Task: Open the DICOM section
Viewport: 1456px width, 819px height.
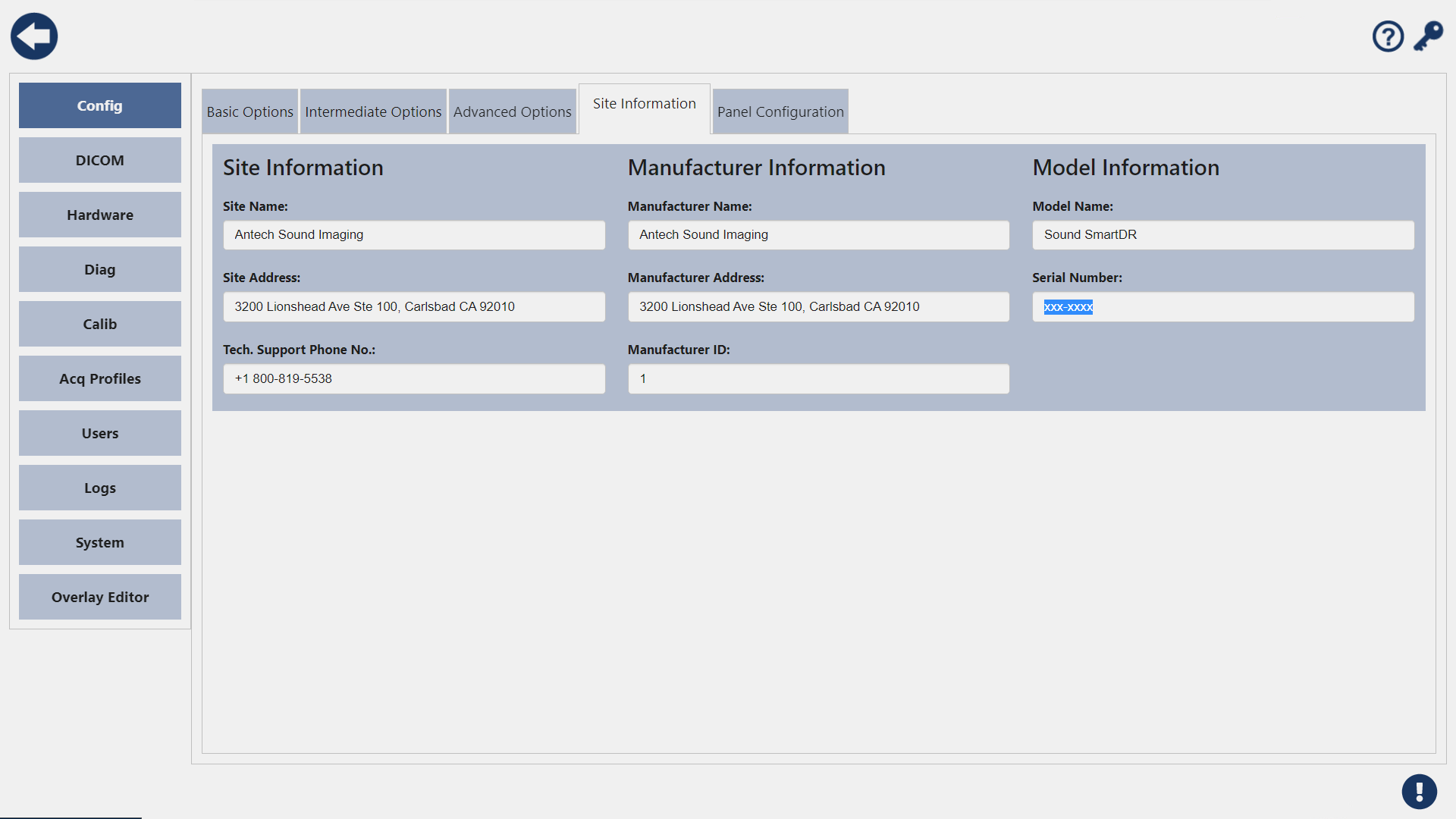Action: [100, 160]
